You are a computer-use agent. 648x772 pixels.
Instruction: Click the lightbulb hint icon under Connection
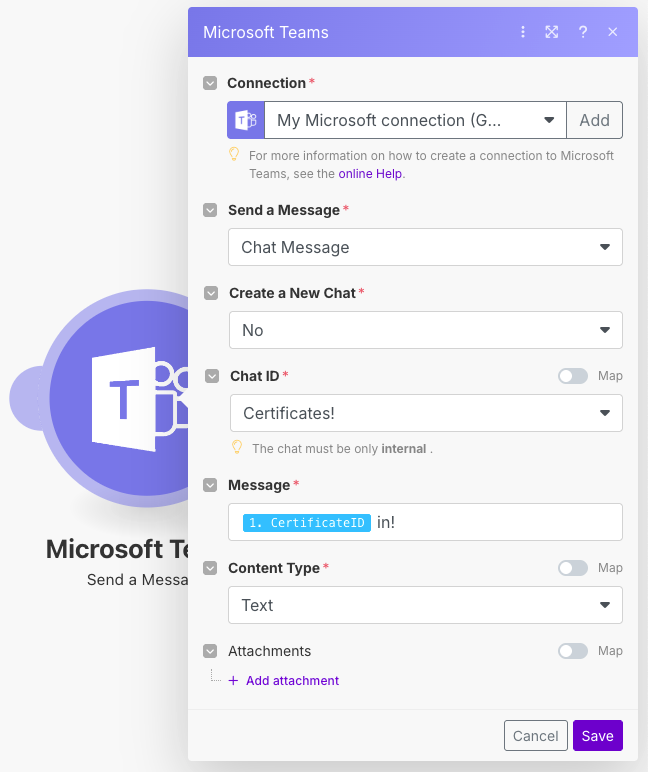[234, 155]
